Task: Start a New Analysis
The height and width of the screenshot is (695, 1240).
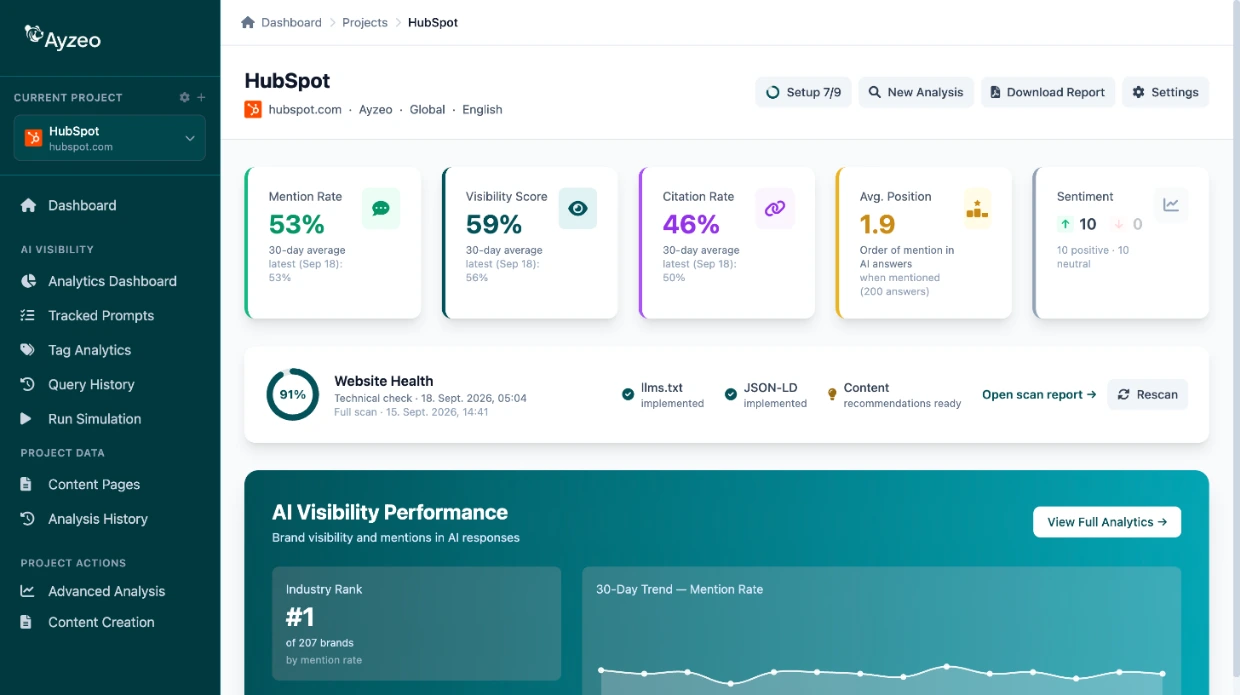Action: (x=916, y=92)
